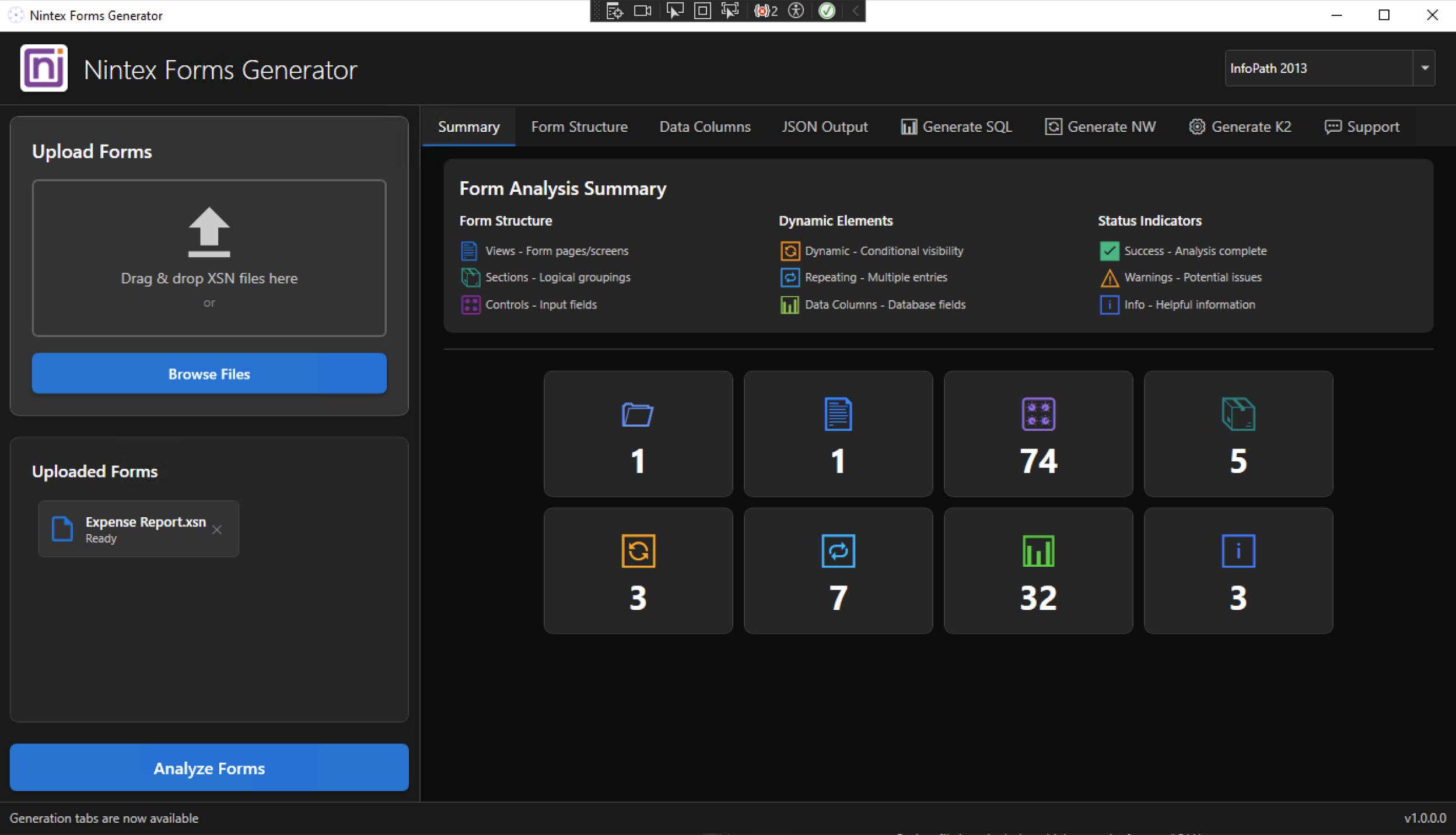This screenshot has width=1456, height=835.
Task: Toggle Track Focused Element in debug toolbar
Action: click(730, 11)
